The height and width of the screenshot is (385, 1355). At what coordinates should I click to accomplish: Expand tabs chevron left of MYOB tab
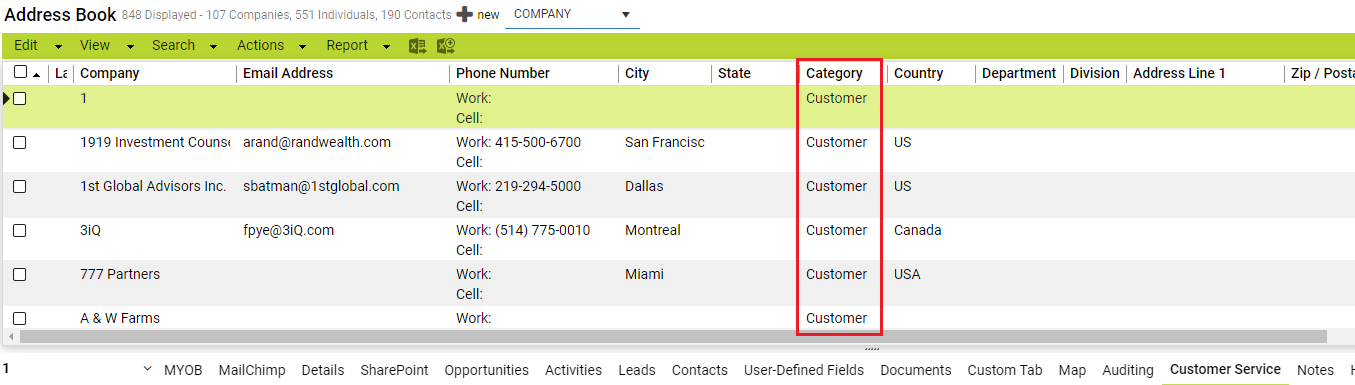point(148,370)
